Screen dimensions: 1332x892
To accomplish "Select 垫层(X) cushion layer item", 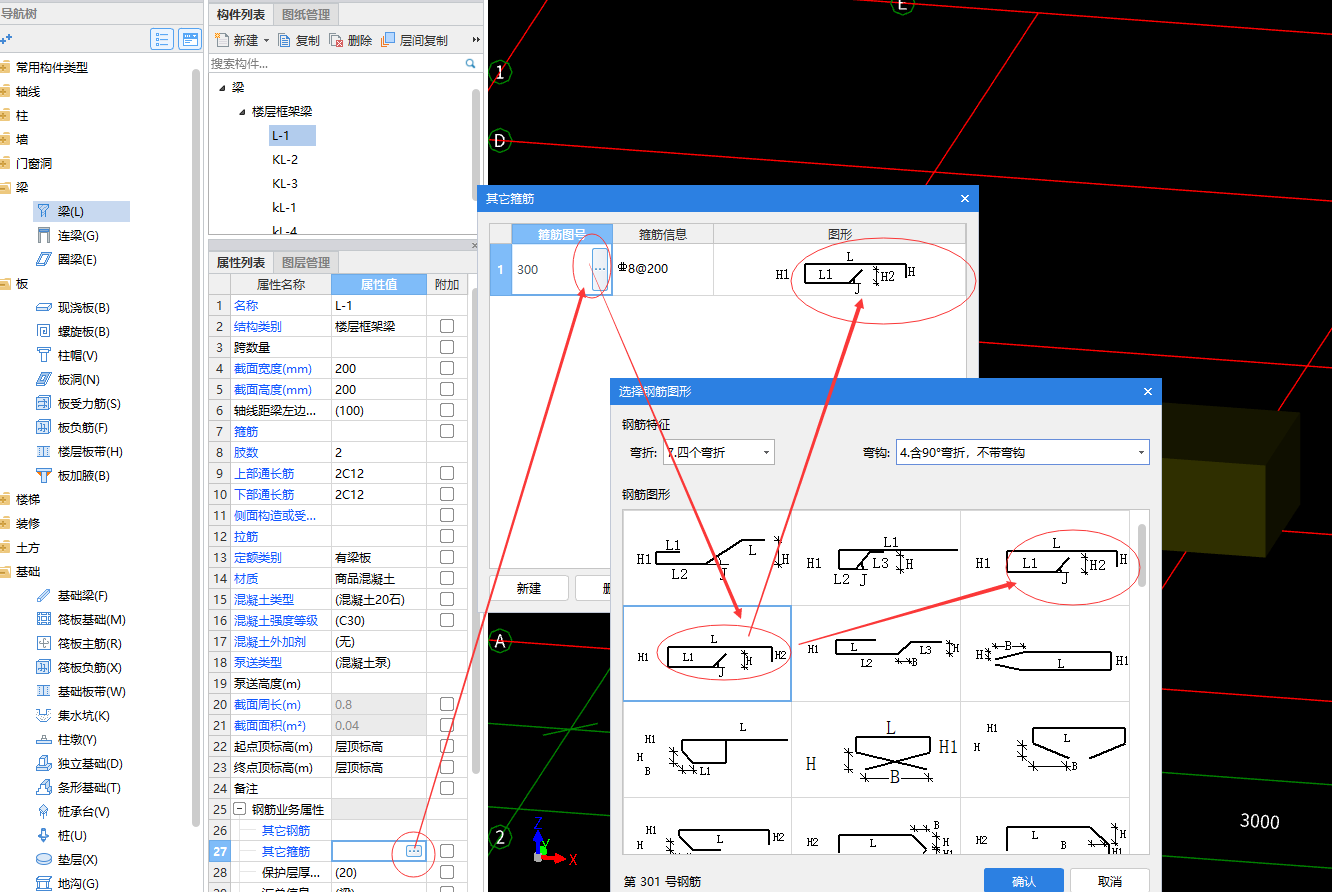I will 78,859.
